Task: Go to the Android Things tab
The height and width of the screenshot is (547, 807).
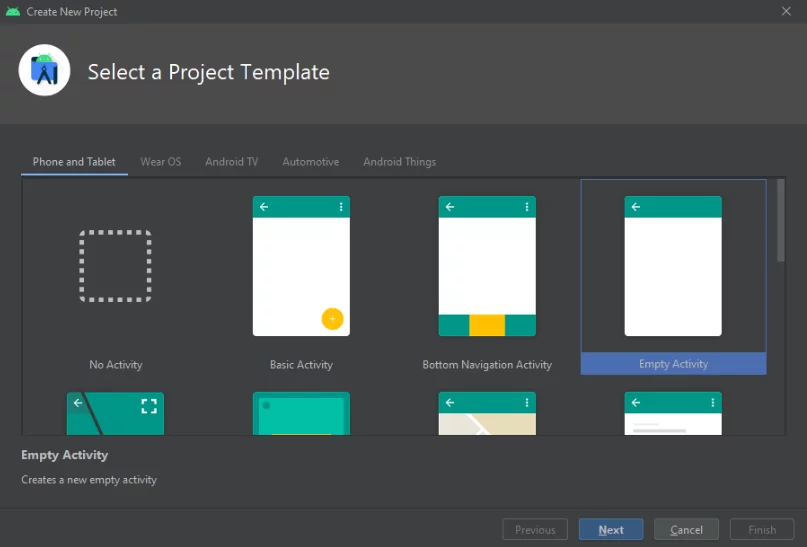Action: (399, 162)
